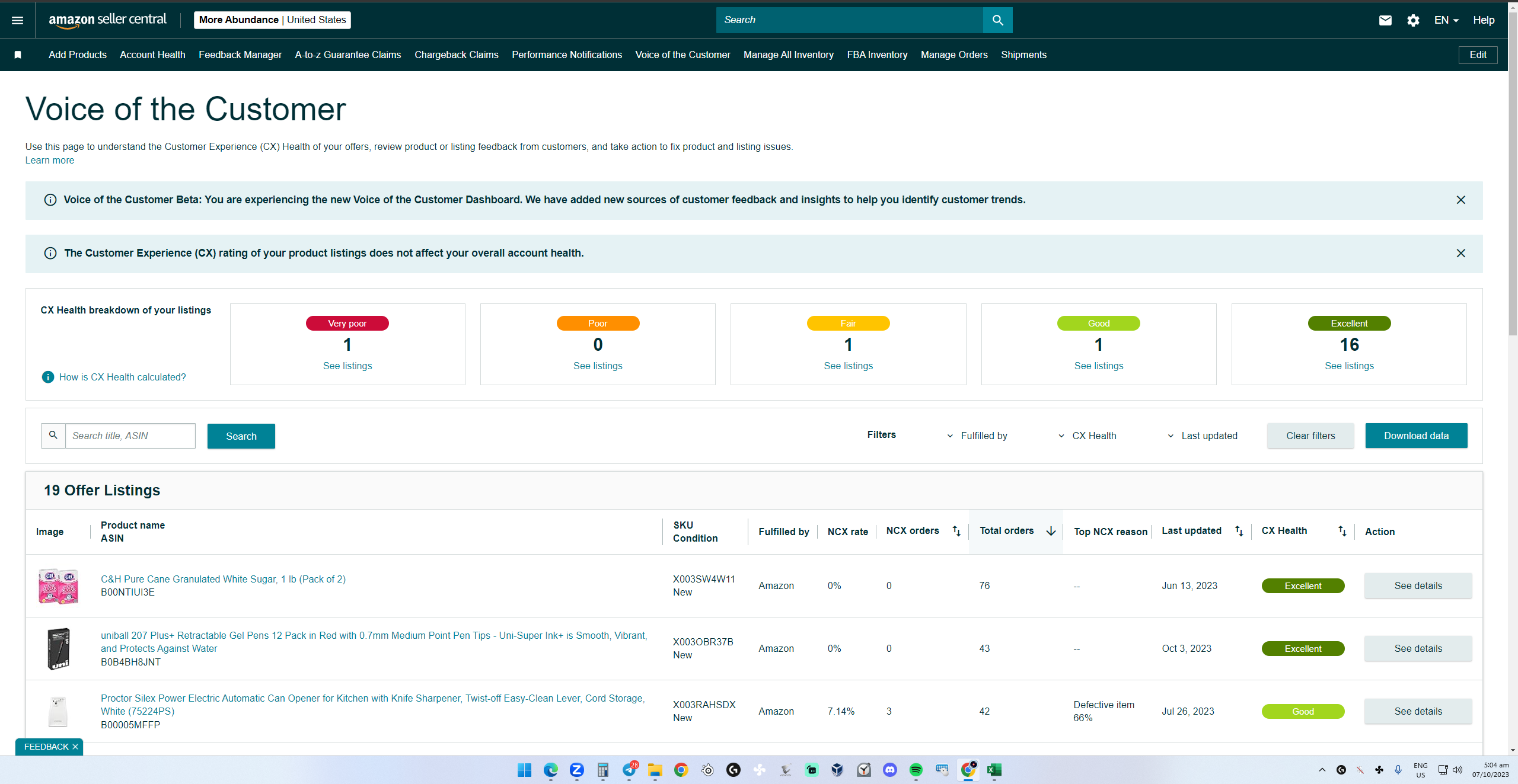Open Calculator from taskbar
The width and height of the screenshot is (1518, 784).
point(602,770)
